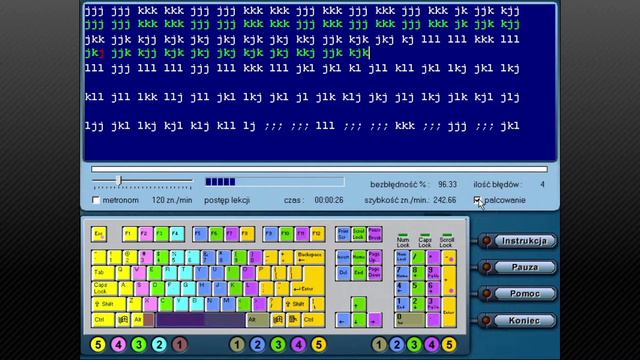
Task: Click the tall numpad Enter key
Action: tap(449, 312)
